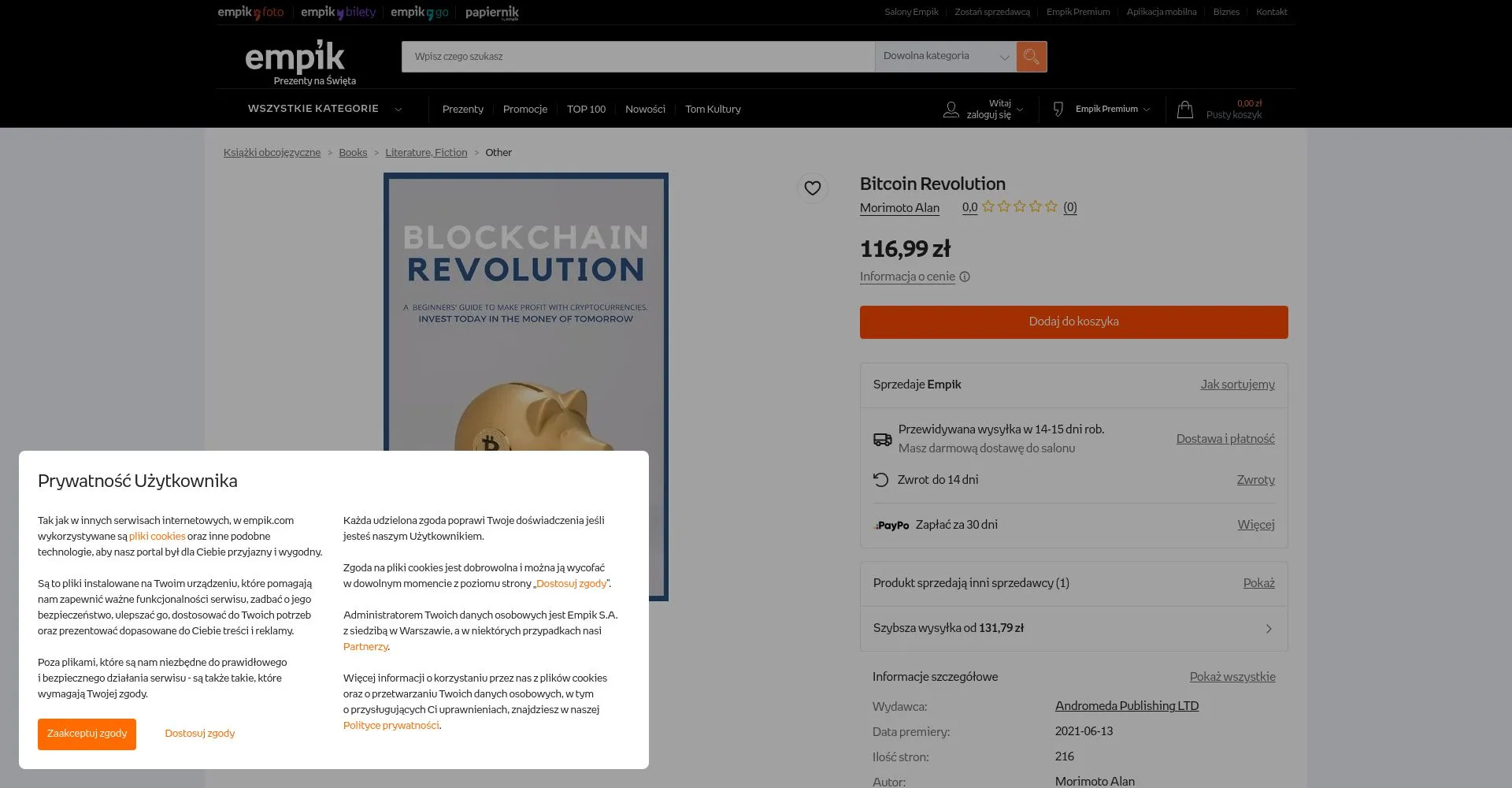The image size is (1512, 788).
Task: Open papiernik logo link
Action: point(492,12)
